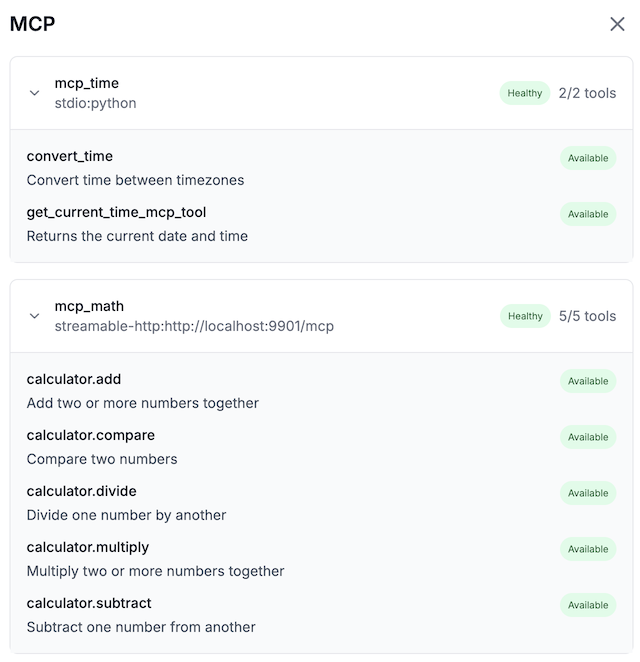Click the calculator.subtract Available badge
Viewport: 640px width, 662px height.
588,605
